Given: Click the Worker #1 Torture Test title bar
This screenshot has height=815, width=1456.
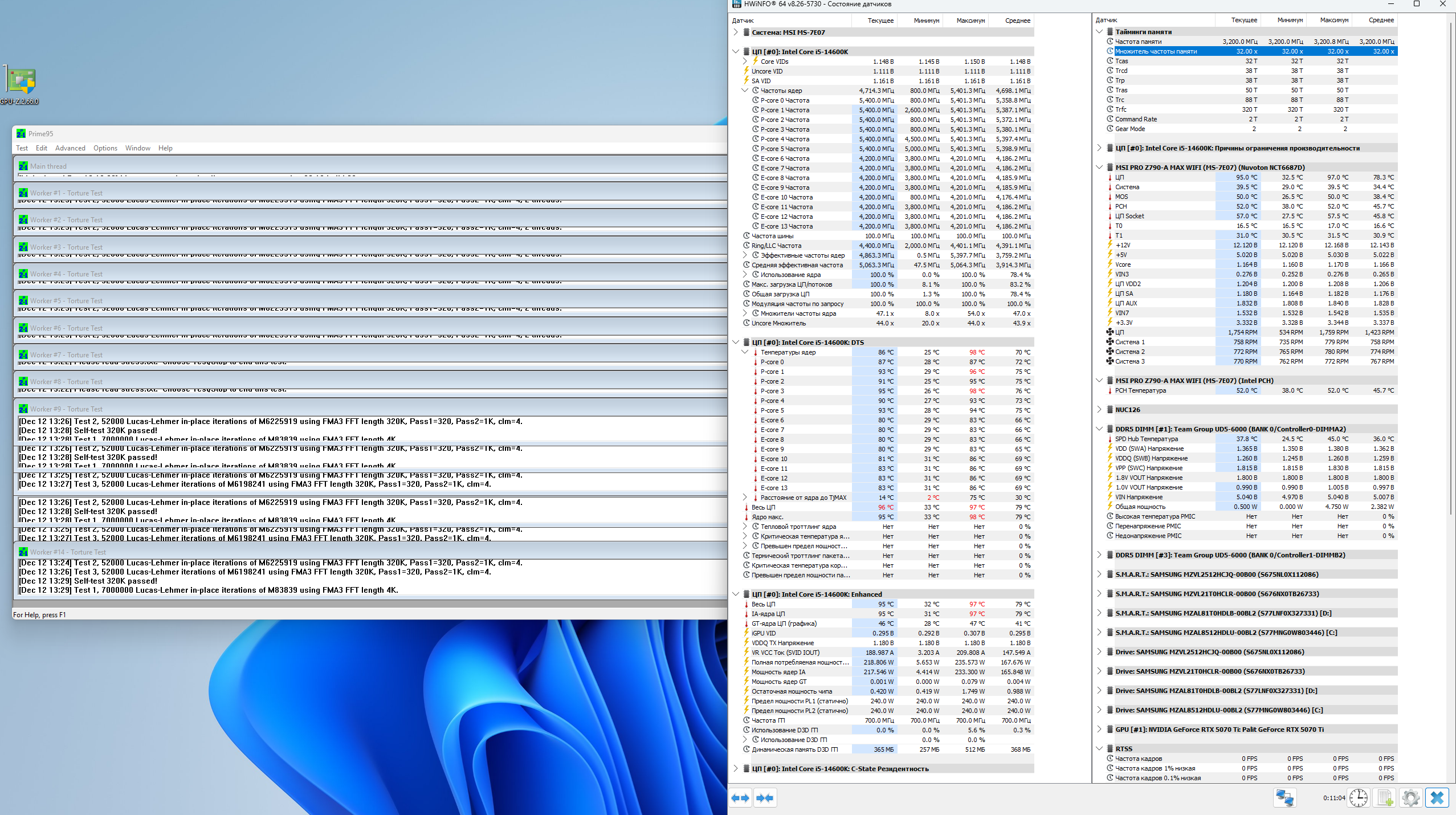Looking at the screenshot, I should point(66,193).
